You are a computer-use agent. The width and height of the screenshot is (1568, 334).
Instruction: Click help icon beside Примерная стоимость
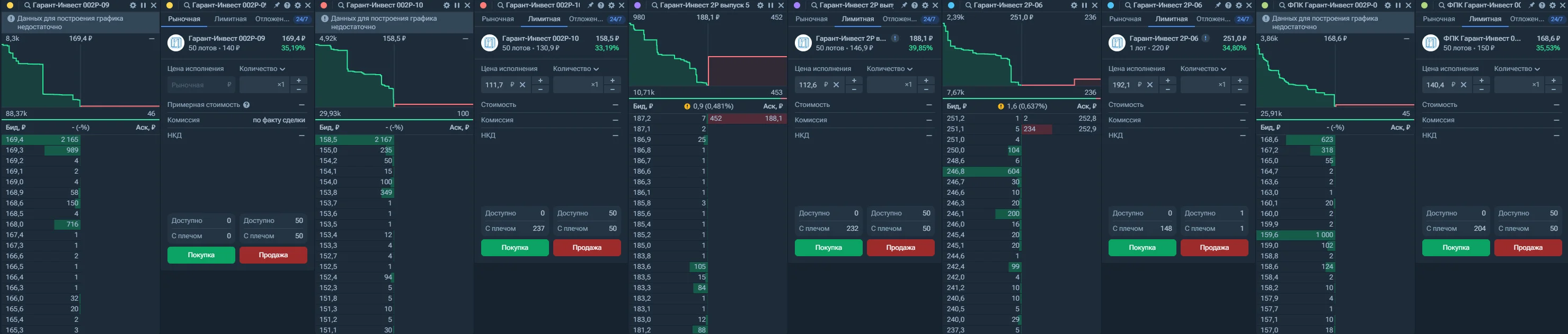(x=246, y=105)
